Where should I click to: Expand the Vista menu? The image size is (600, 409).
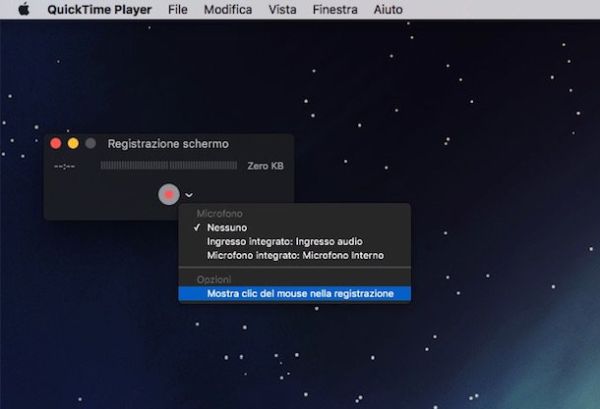click(x=282, y=10)
